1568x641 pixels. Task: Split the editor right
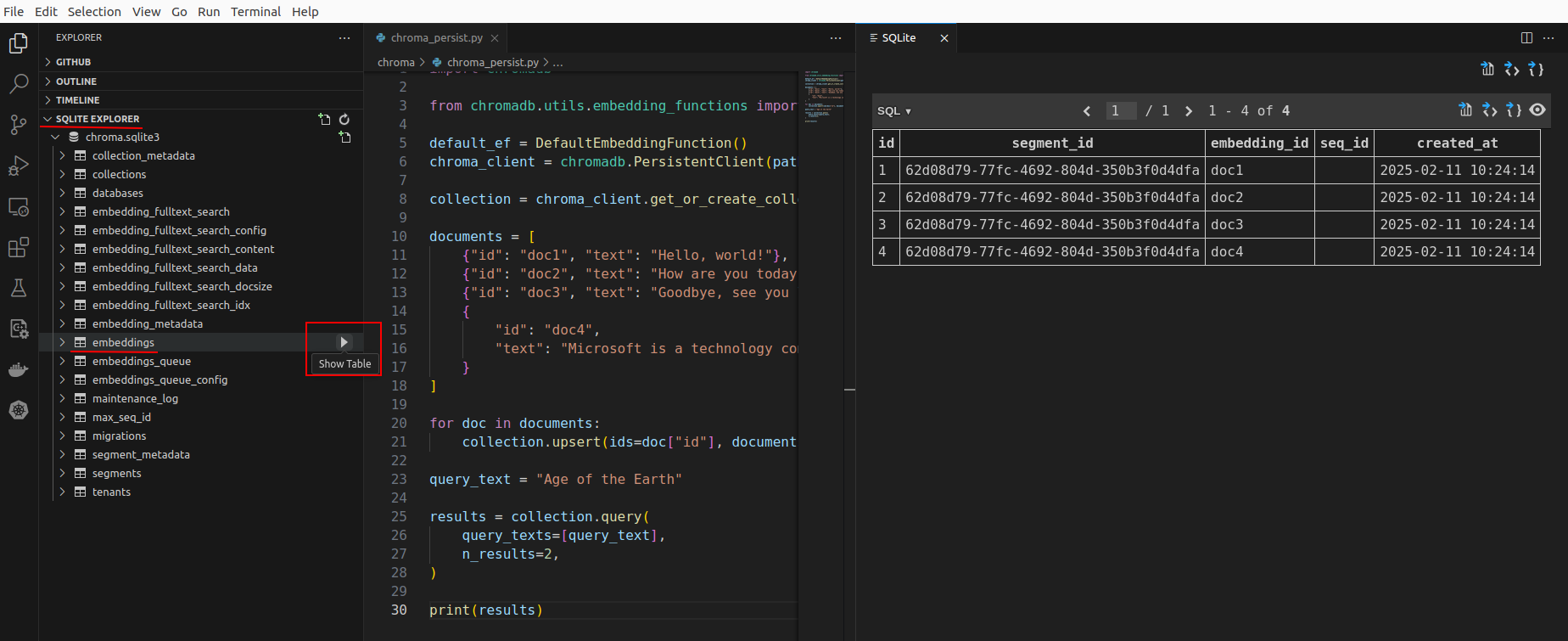point(1526,38)
